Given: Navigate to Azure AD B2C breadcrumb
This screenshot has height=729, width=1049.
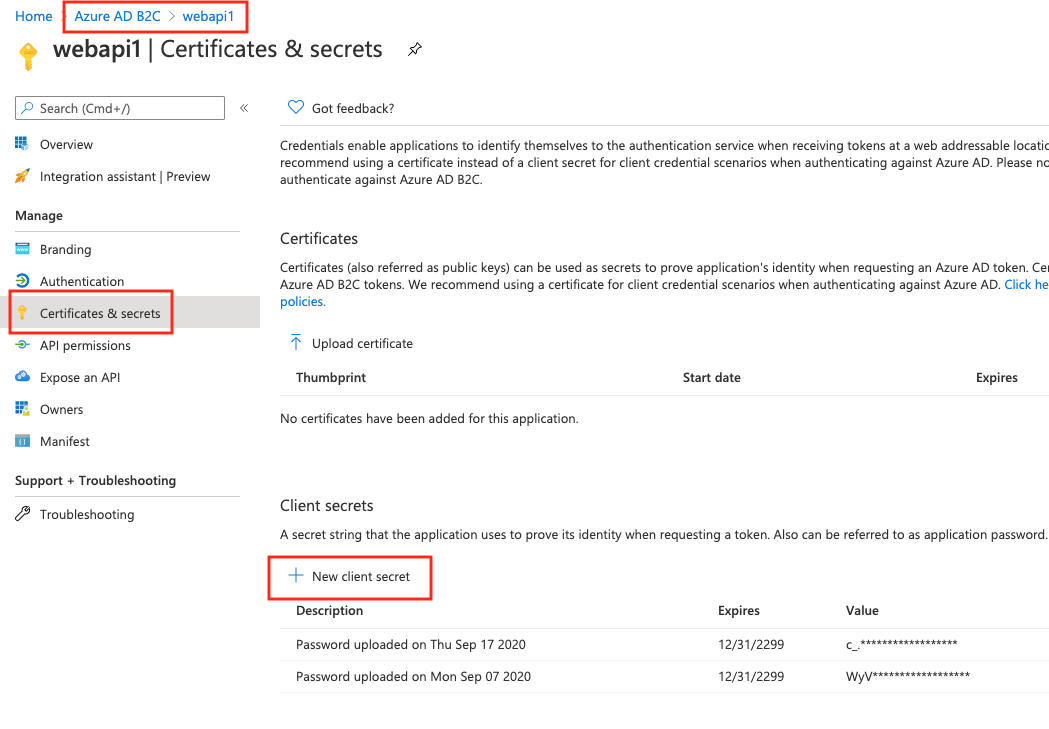Looking at the screenshot, I should [x=117, y=16].
